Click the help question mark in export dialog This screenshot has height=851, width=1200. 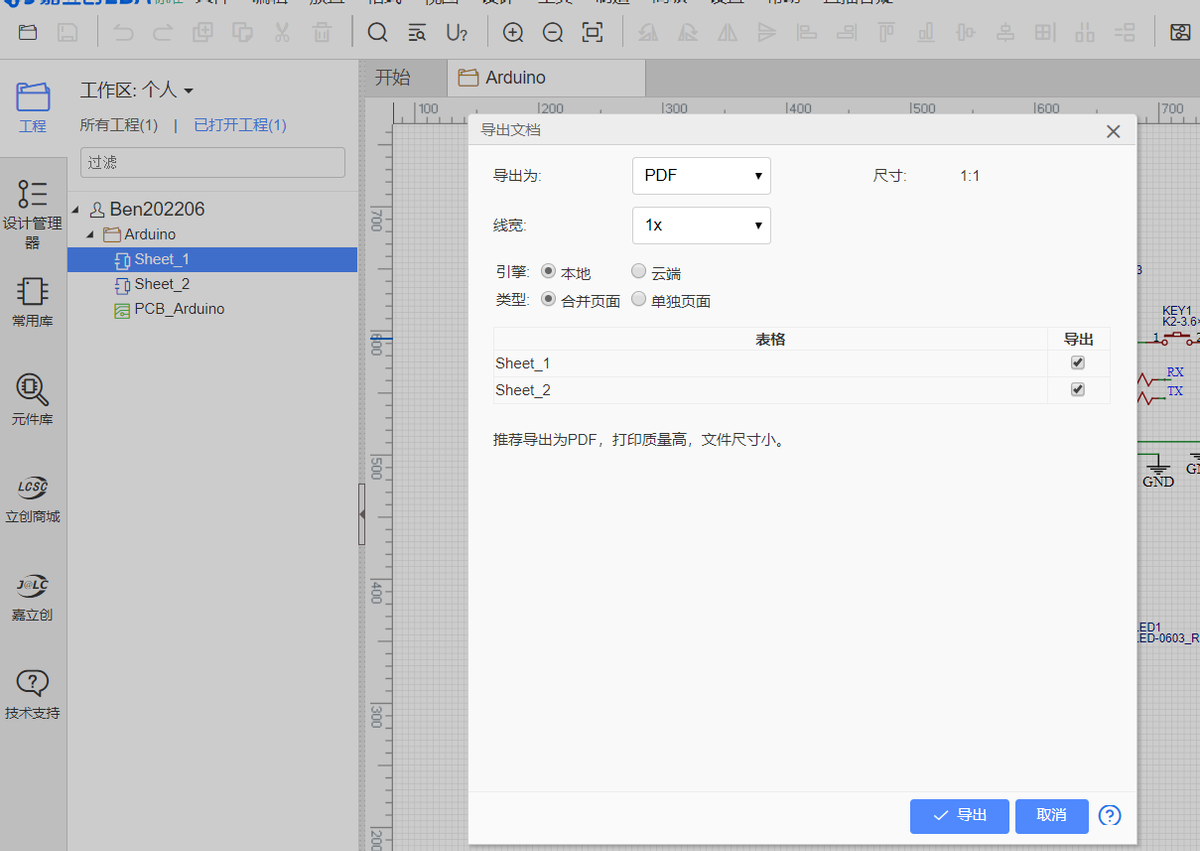tap(1109, 816)
